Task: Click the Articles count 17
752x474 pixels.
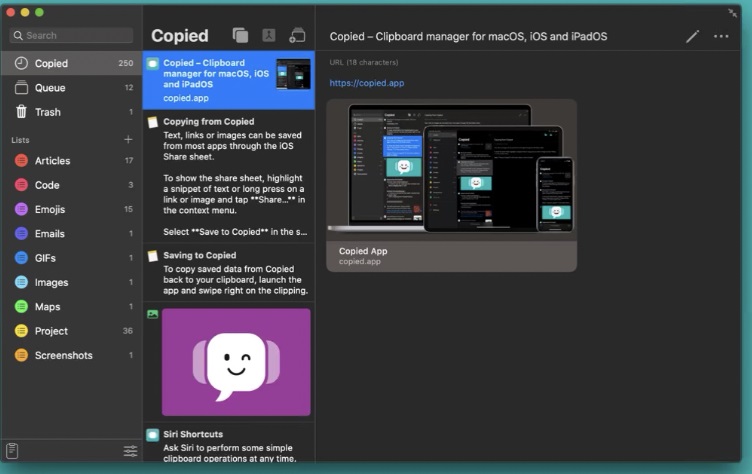Action: [x=129, y=161]
